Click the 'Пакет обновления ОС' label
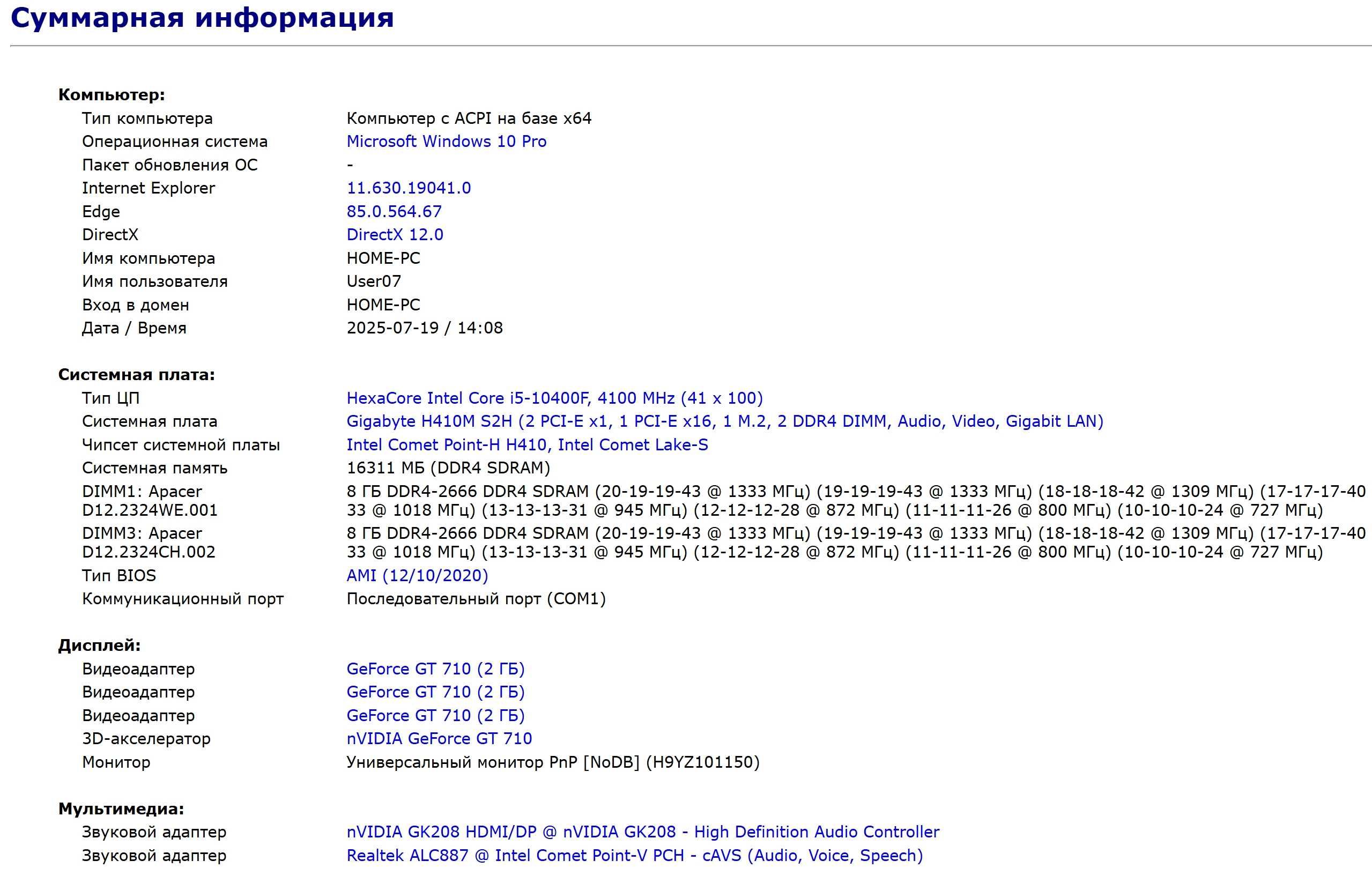 170,165
